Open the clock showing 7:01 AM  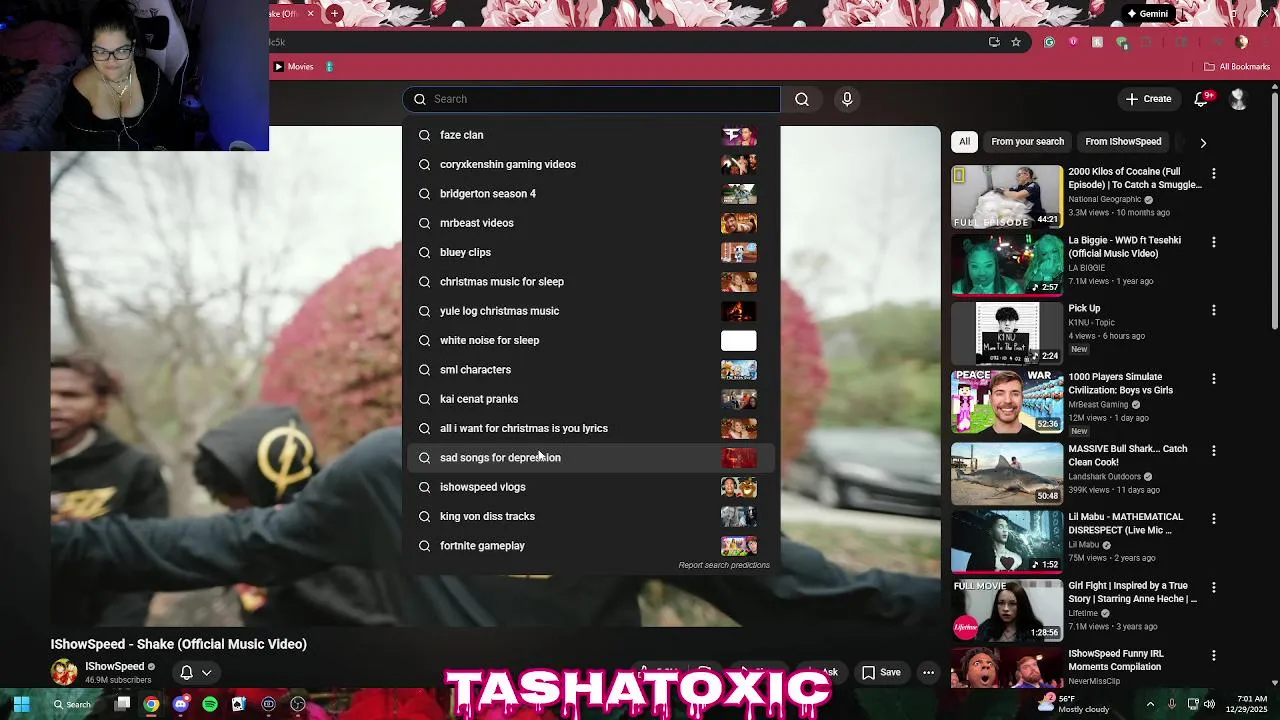pos(1246,704)
